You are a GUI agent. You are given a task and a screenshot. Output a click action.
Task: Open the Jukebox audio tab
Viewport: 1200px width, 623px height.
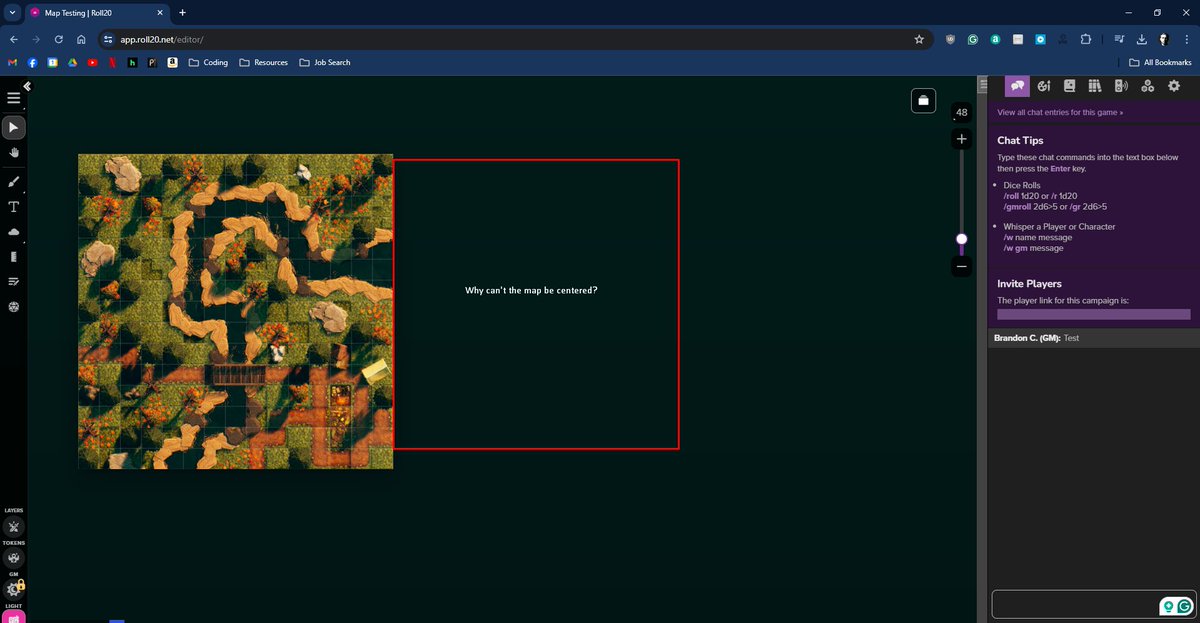(x=1121, y=86)
